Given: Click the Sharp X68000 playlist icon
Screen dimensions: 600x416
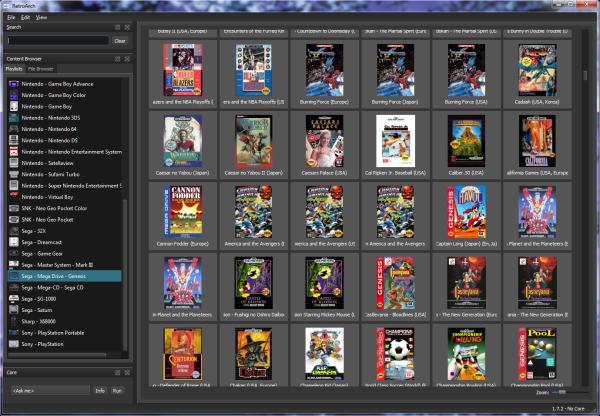Looking at the screenshot, I should click(14, 321).
